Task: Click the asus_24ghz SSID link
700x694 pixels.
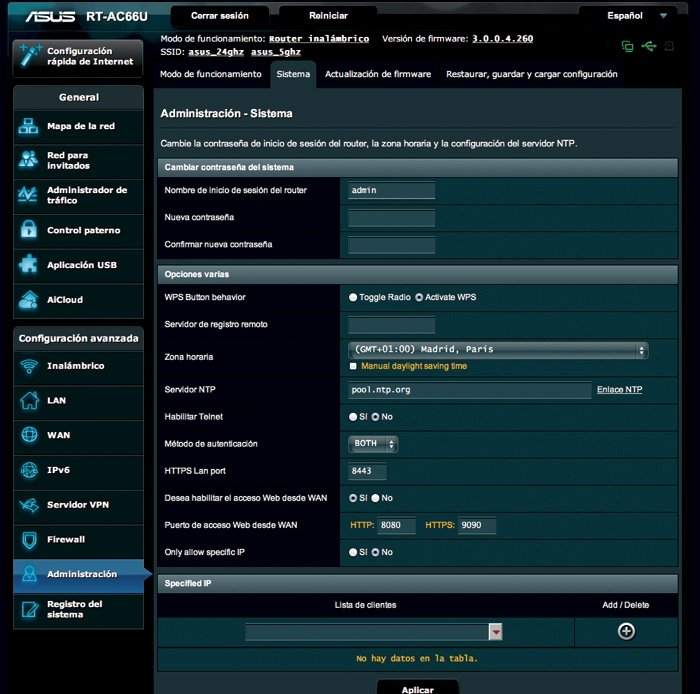Action: (x=216, y=52)
